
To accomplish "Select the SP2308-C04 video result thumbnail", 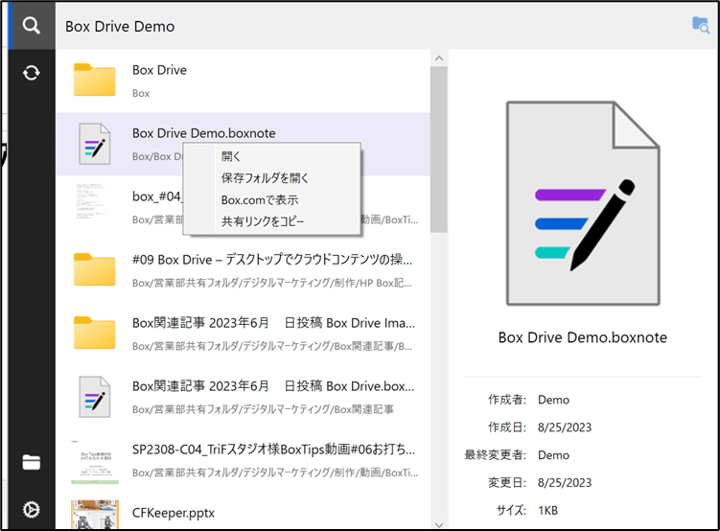I will coord(95,458).
